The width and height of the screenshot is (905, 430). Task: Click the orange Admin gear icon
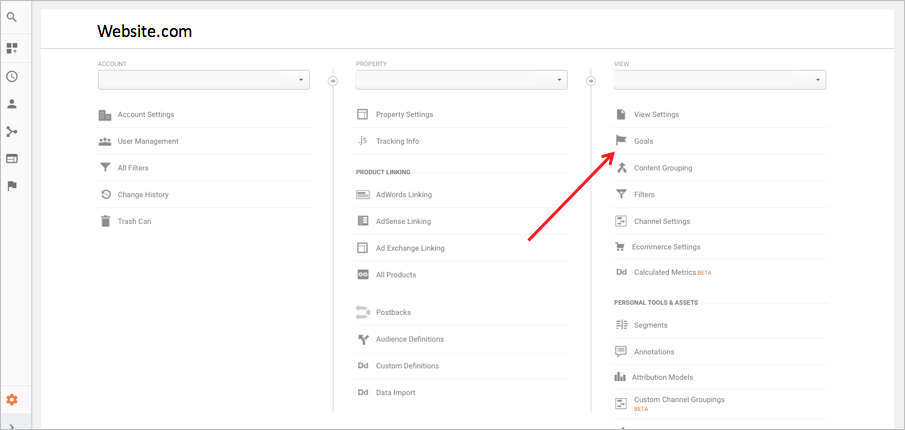click(12, 400)
